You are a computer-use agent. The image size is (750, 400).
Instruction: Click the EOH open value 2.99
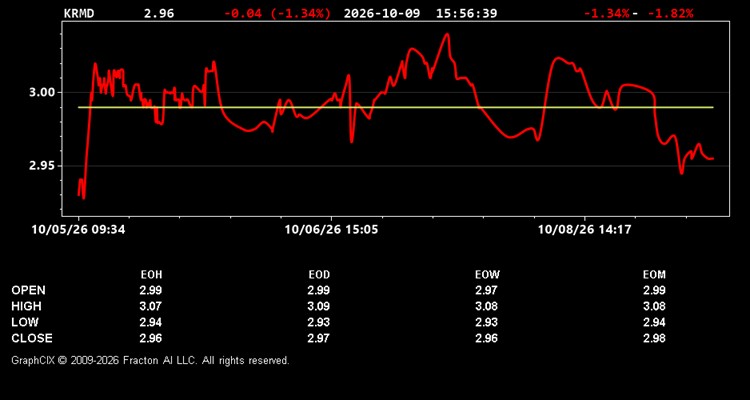[151, 290]
